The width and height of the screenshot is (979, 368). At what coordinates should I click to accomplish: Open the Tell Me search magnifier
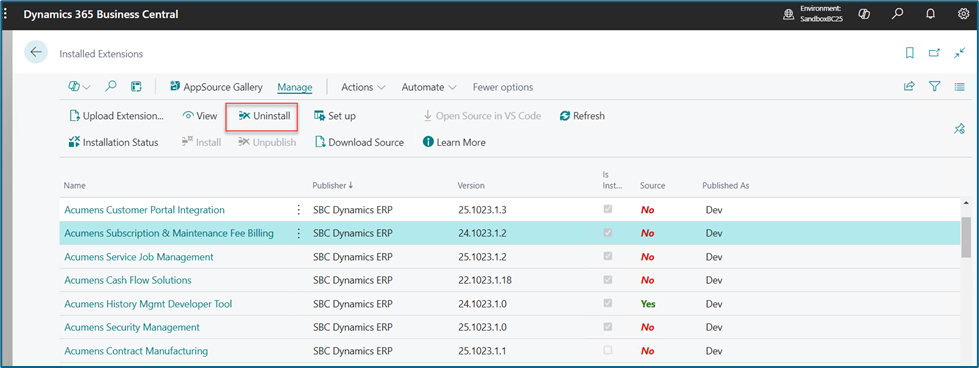click(x=898, y=14)
